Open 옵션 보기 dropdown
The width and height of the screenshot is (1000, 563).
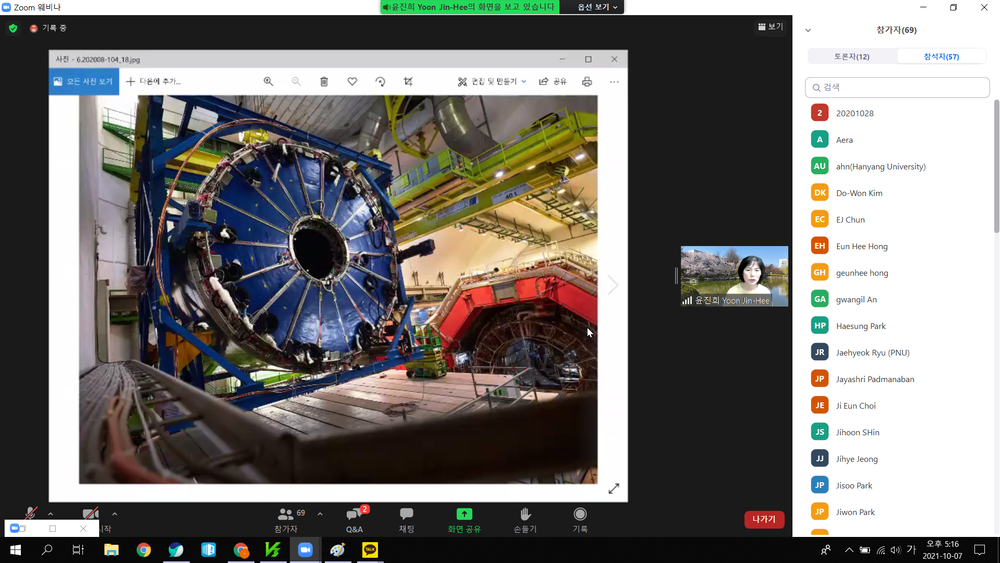coord(597,7)
